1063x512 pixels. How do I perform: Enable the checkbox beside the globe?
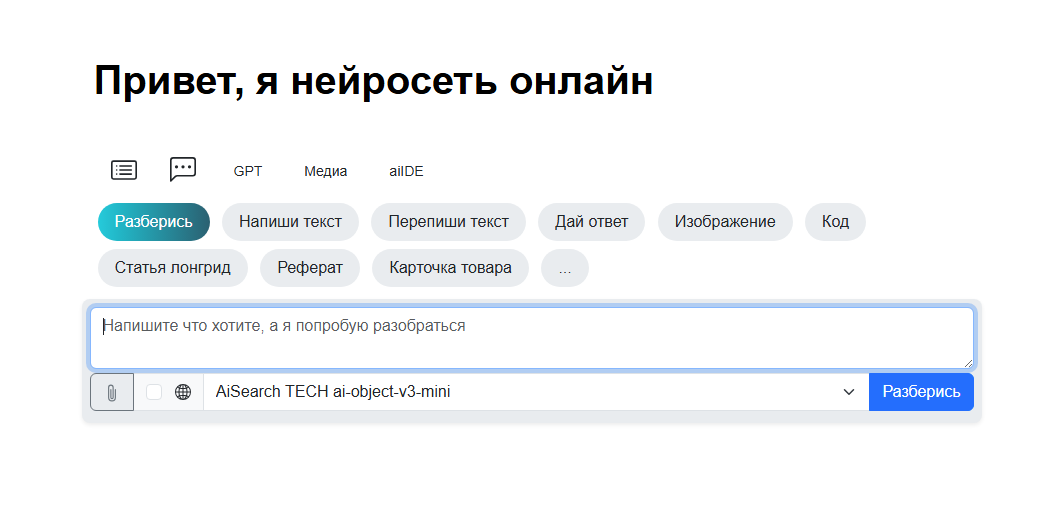click(154, 392)
